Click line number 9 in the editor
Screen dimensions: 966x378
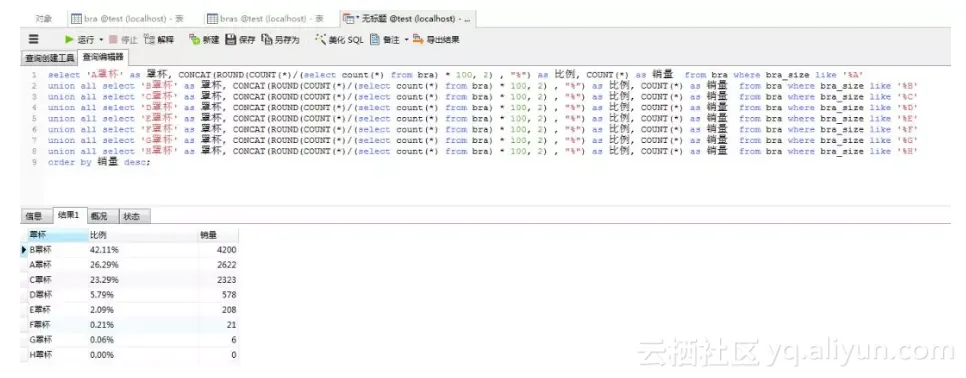34,163
